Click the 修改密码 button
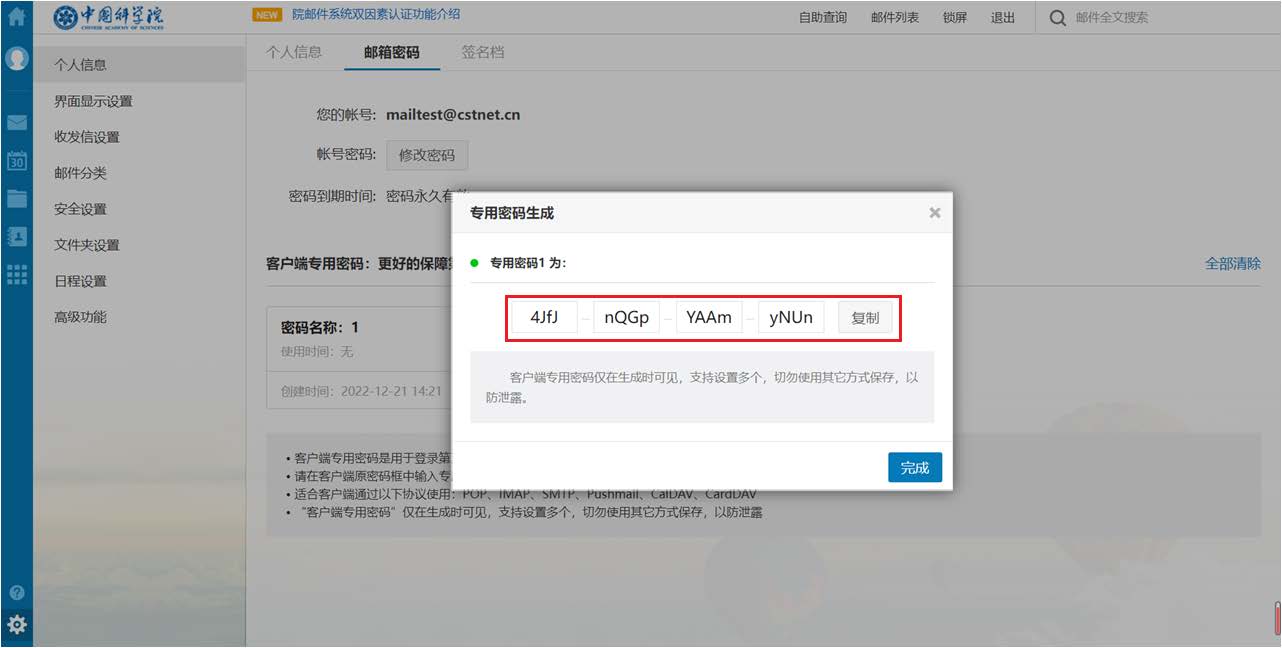Screen dimensions: 1282x648 pyautogui.click(x=427, y=155)
